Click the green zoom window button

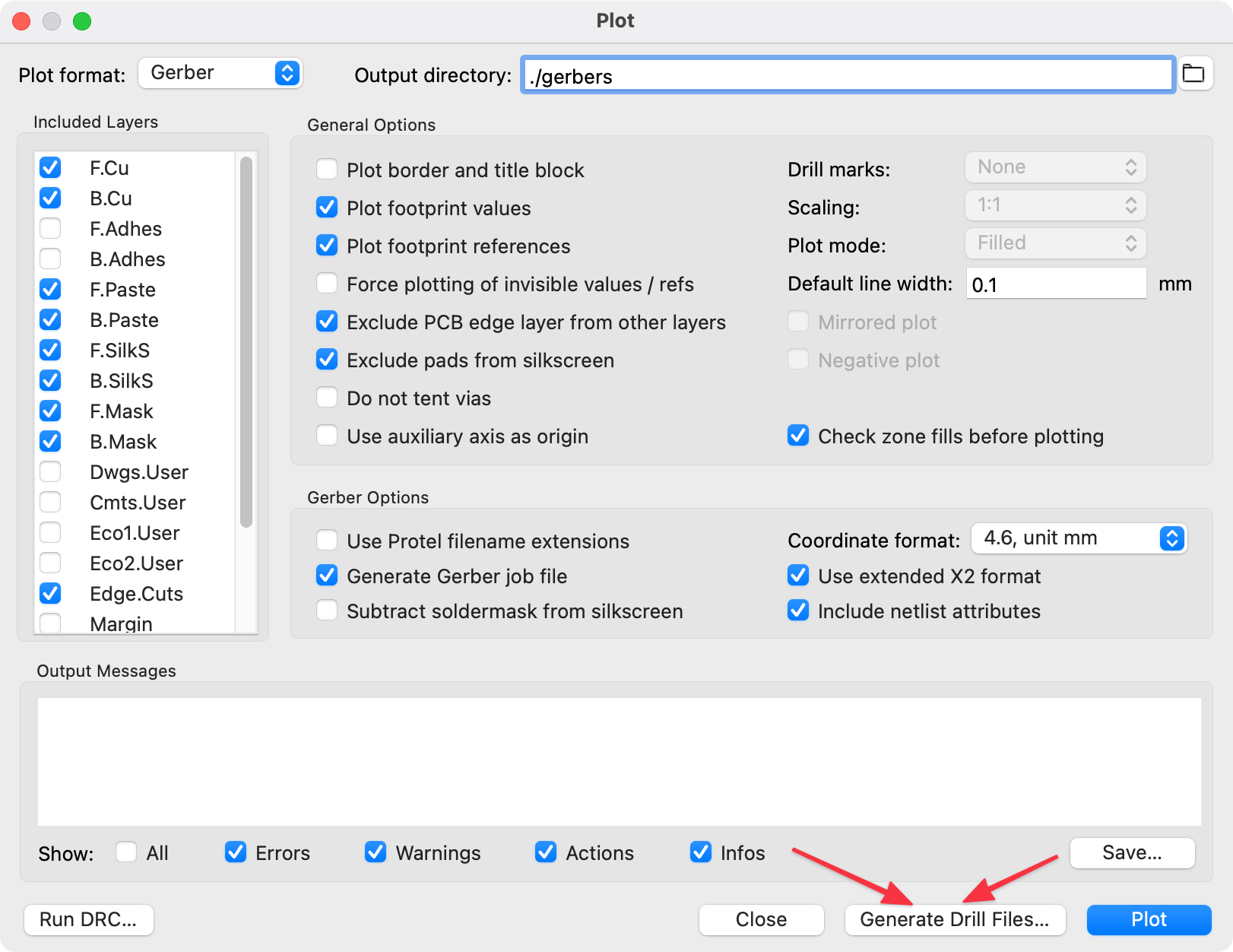(82, 21)
